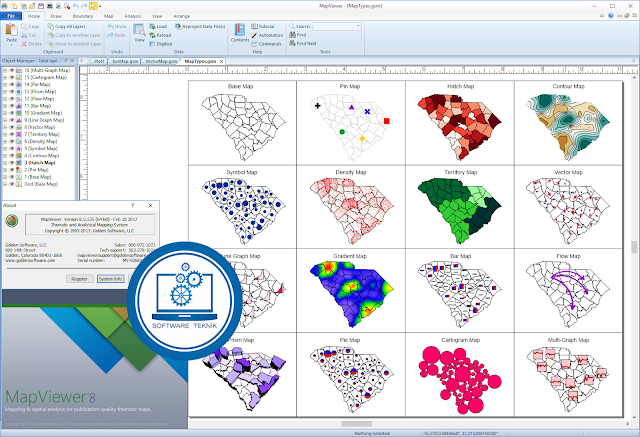
Task: Click the Copy All Layers command
Action: click(x=66, y=27)
